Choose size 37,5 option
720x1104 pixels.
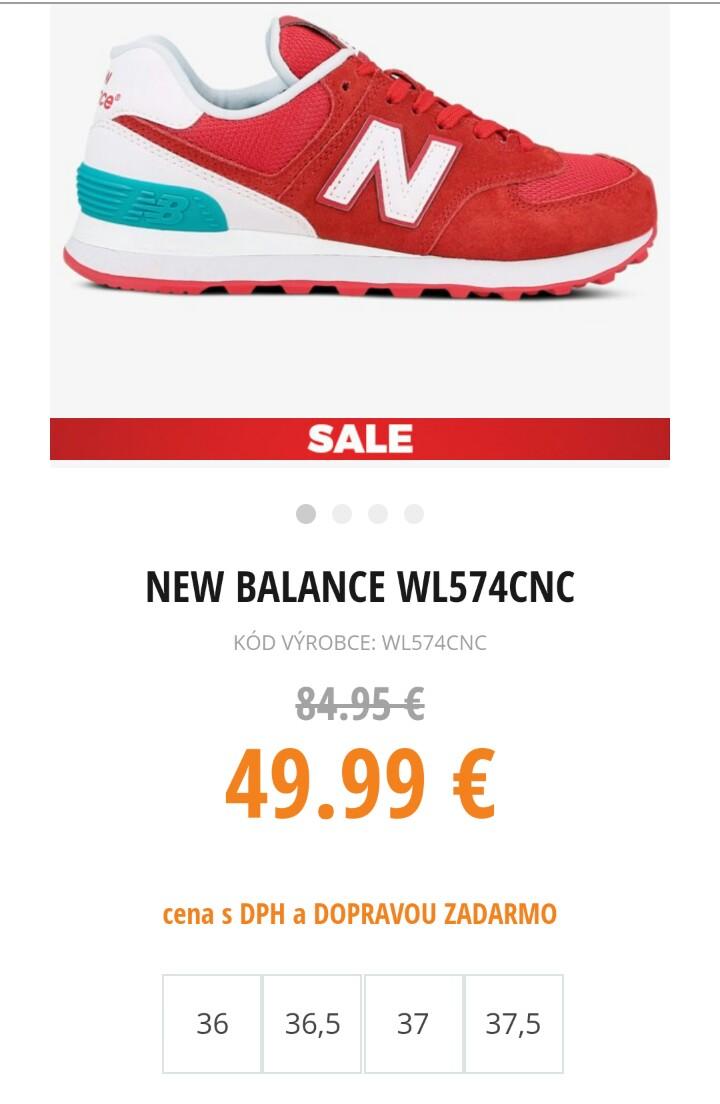tap(514, 1024)
